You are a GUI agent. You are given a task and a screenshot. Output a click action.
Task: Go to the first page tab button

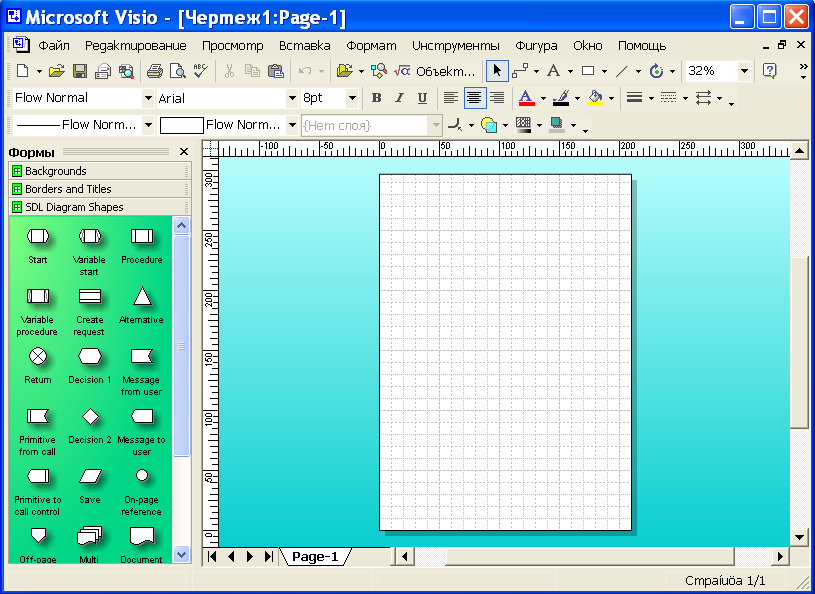[212, 557]
